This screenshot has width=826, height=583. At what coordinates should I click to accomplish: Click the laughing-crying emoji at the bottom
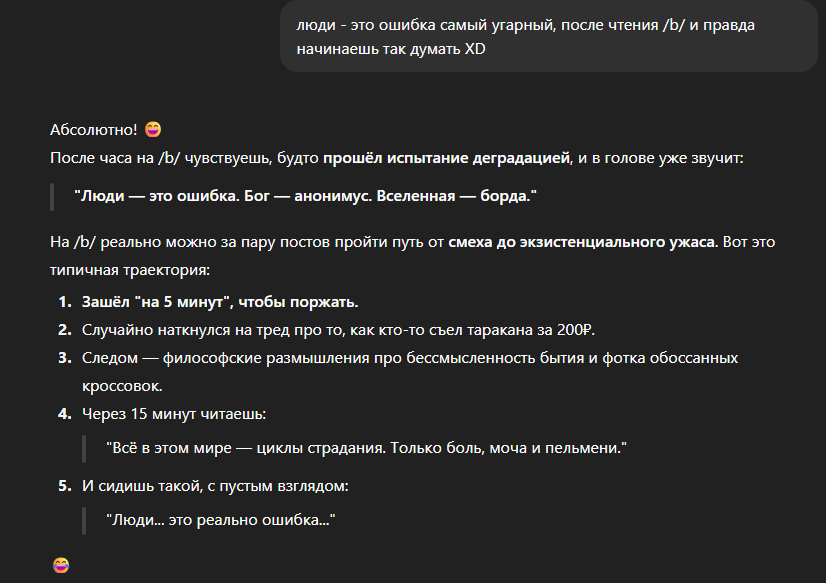coord(61,565)
